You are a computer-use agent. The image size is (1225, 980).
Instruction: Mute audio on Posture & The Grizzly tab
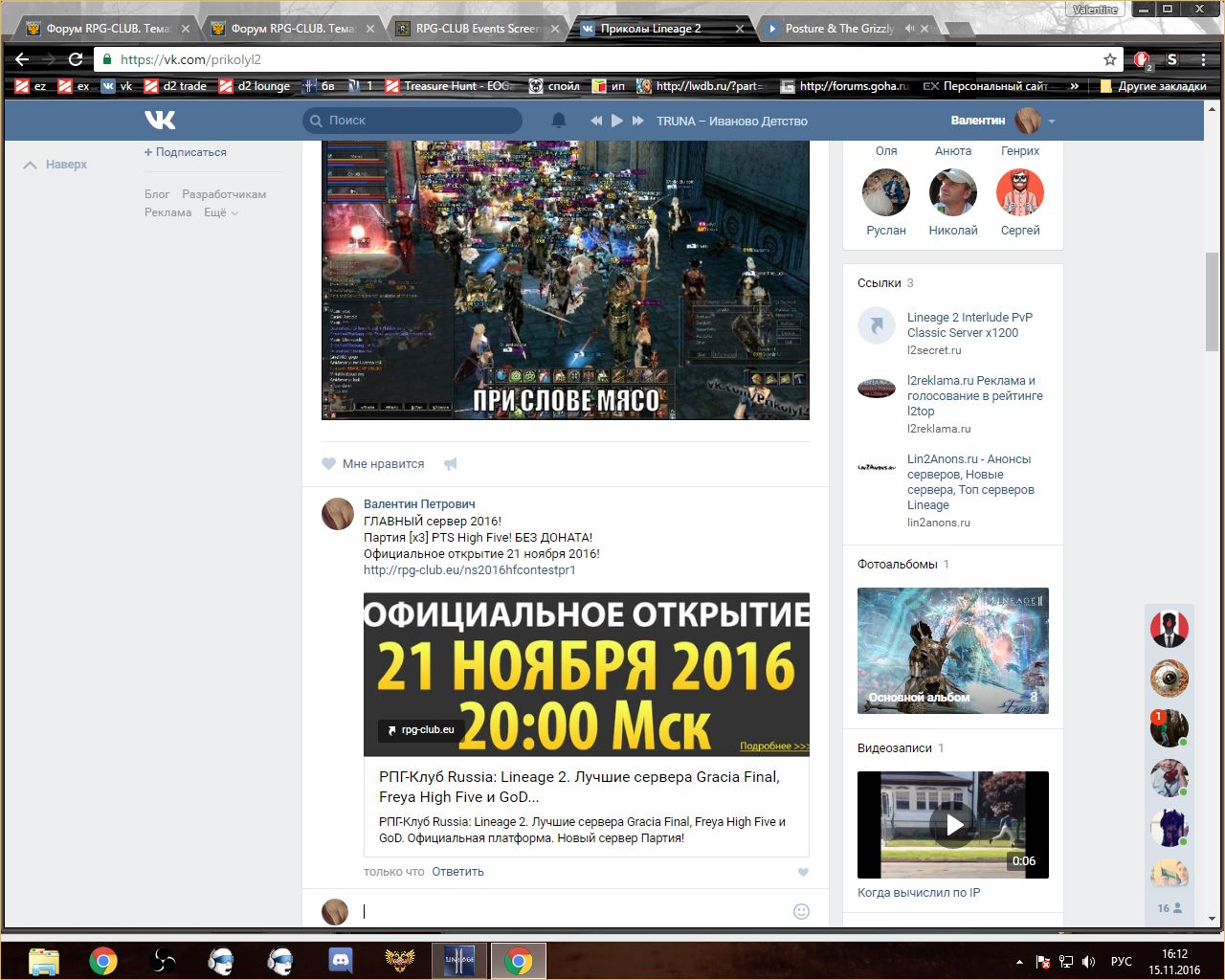[x=909, y=29]
